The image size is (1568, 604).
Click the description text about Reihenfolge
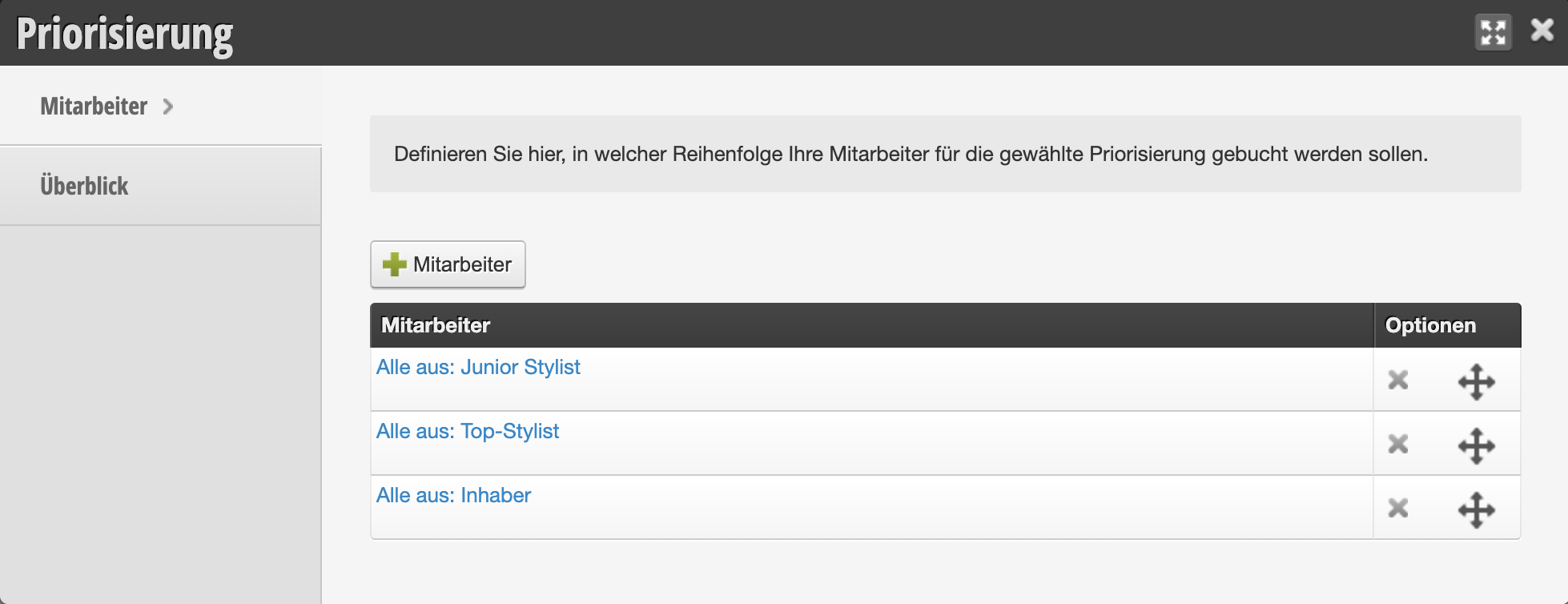pyautogui.click(x=911, y=154)
